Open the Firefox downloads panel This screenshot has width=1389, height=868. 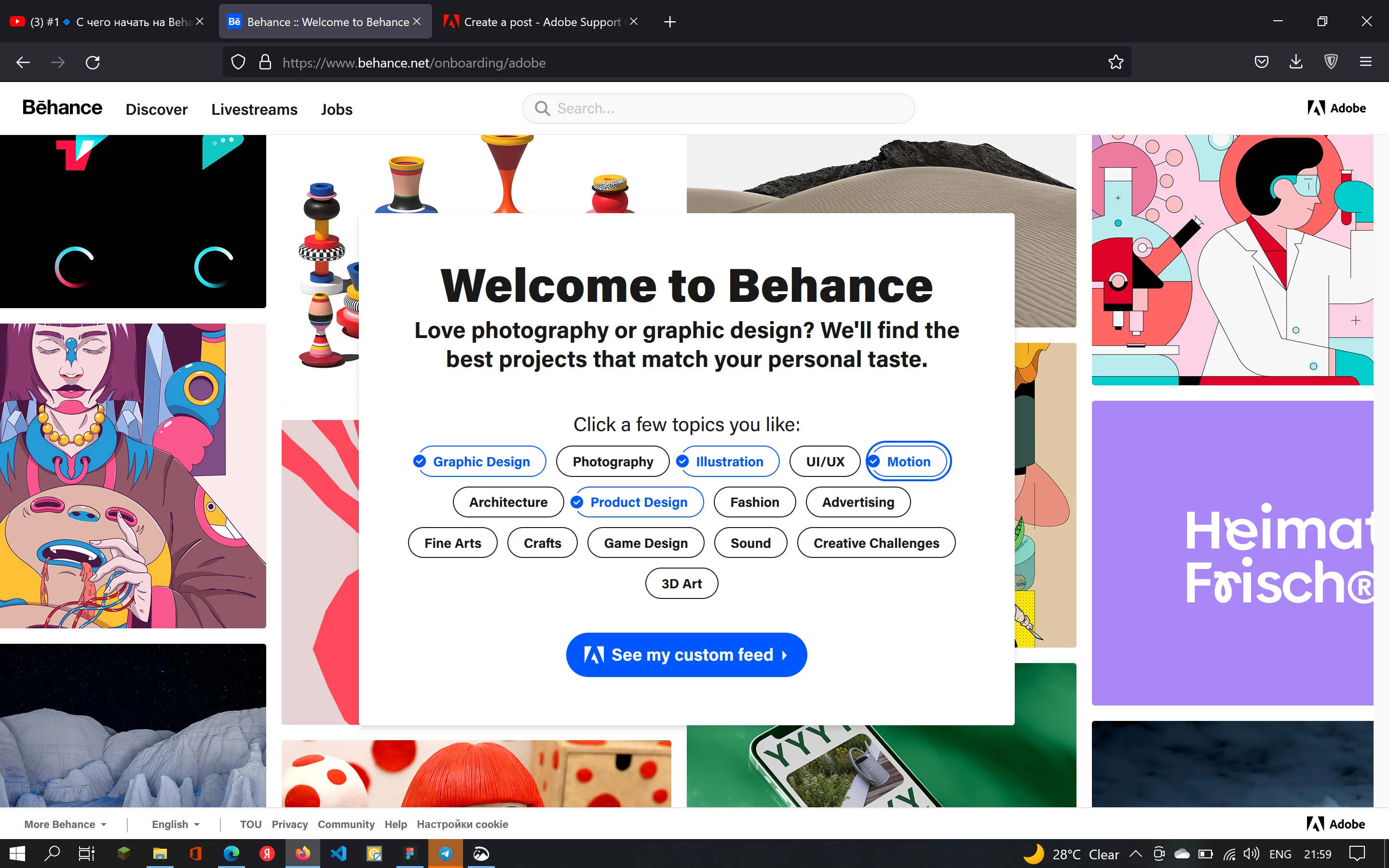1295,62
